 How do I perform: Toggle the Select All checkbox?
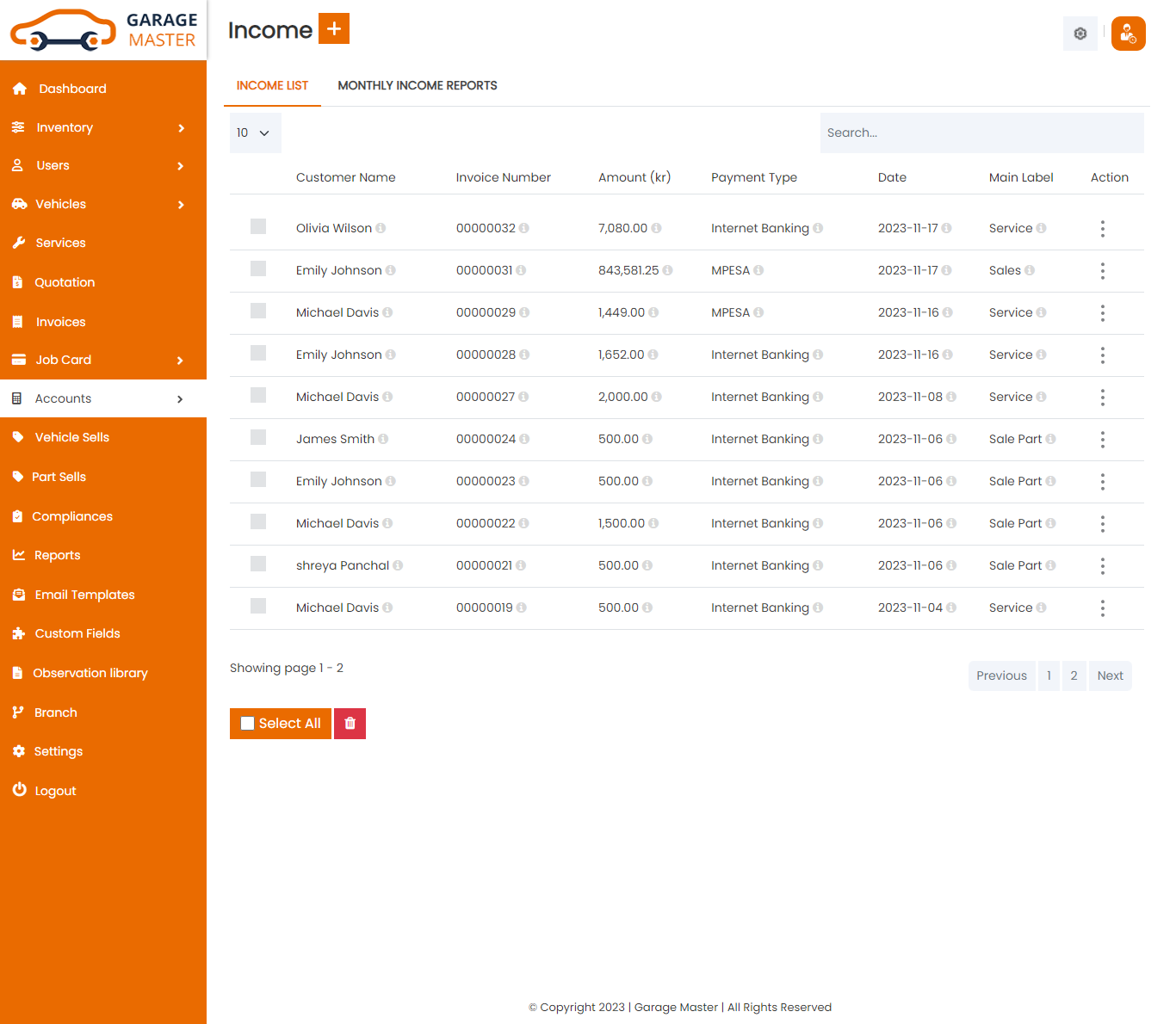pos(248,724)
